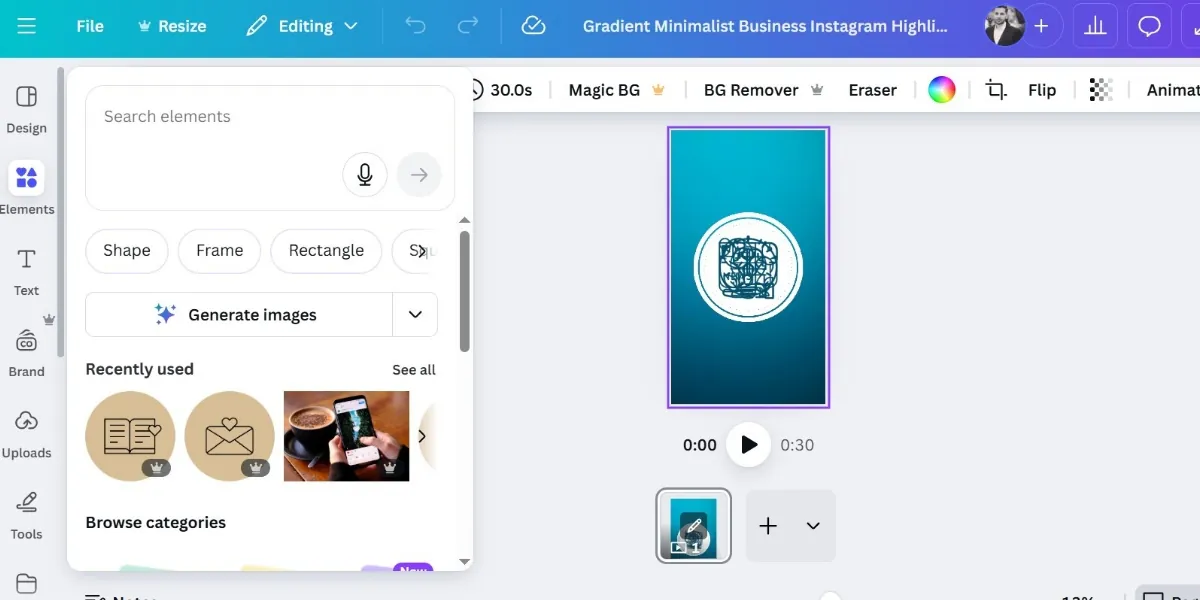Open the Resize option

172,26
